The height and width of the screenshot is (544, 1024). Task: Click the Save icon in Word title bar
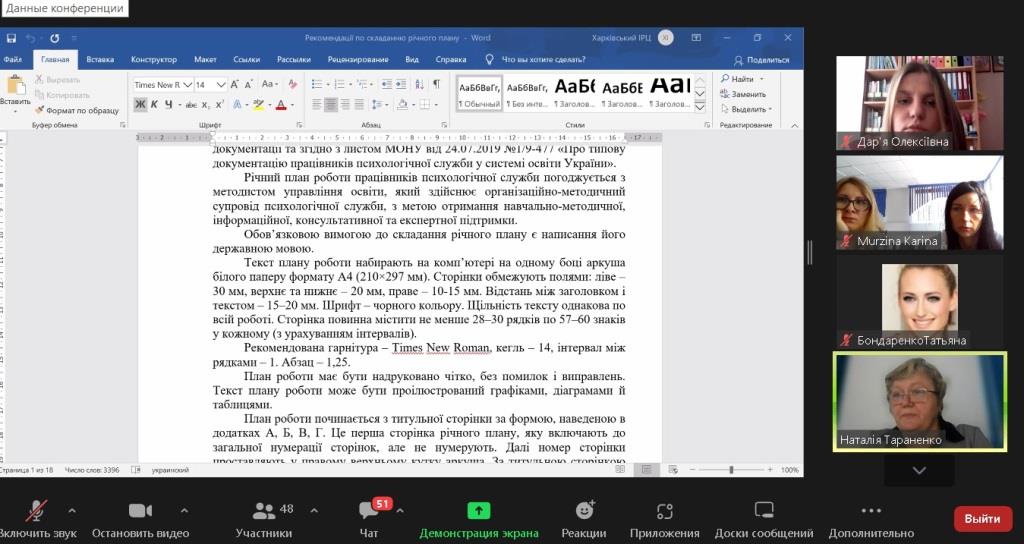(11, 39)
